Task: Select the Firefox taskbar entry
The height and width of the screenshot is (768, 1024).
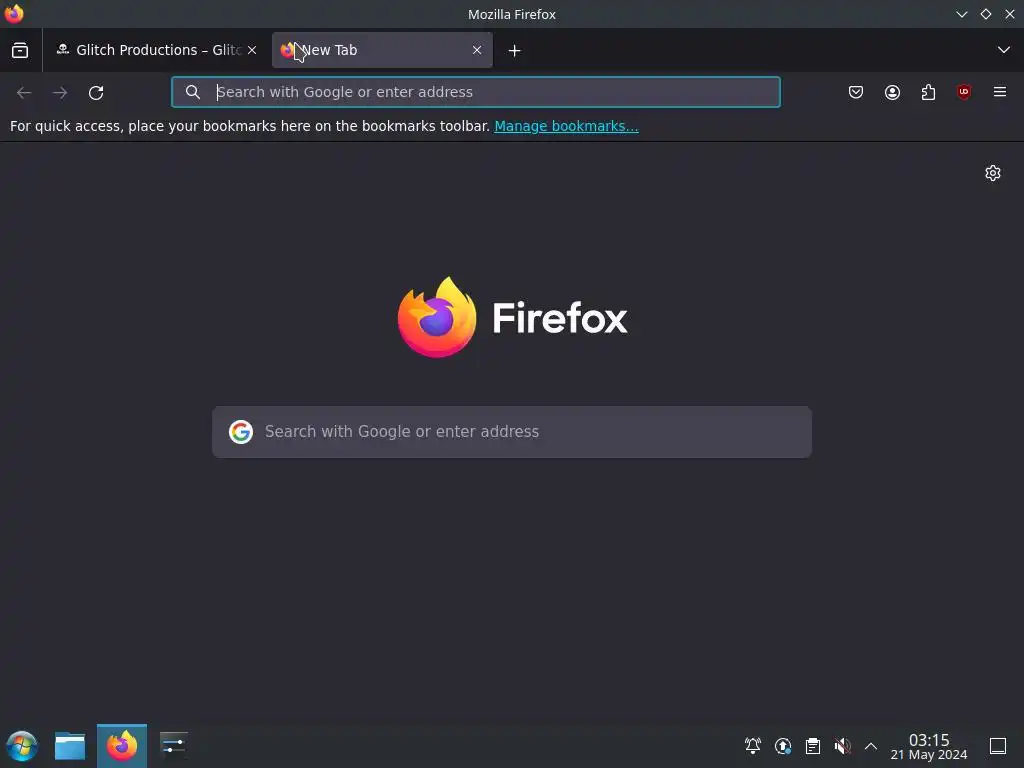Action: tap(122, 746)
